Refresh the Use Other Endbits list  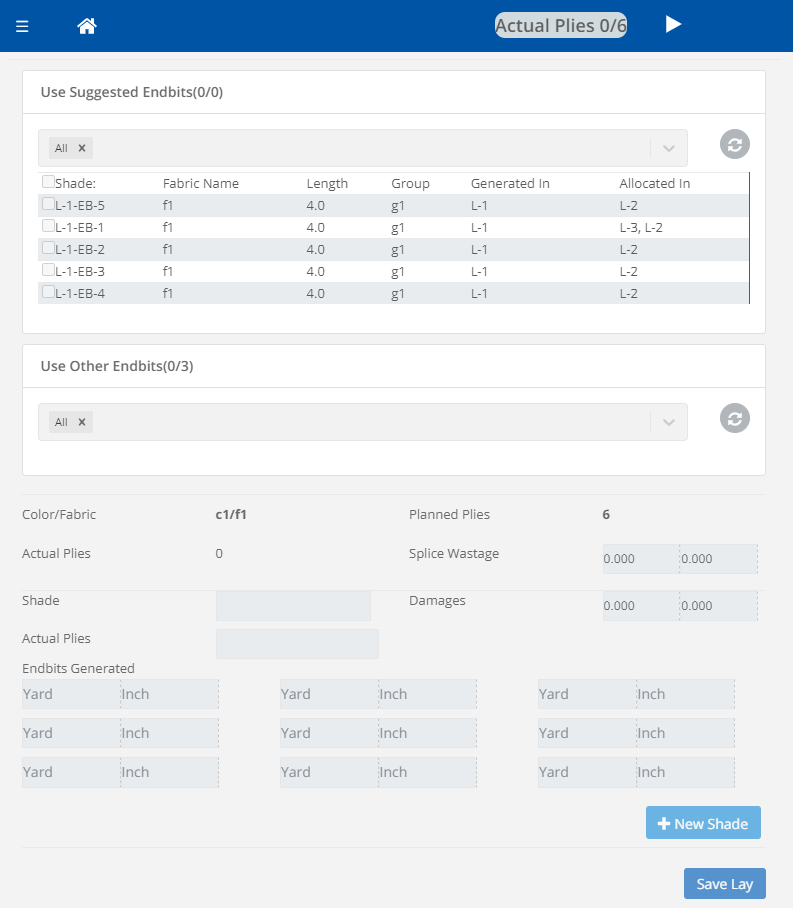pos(734,418)
